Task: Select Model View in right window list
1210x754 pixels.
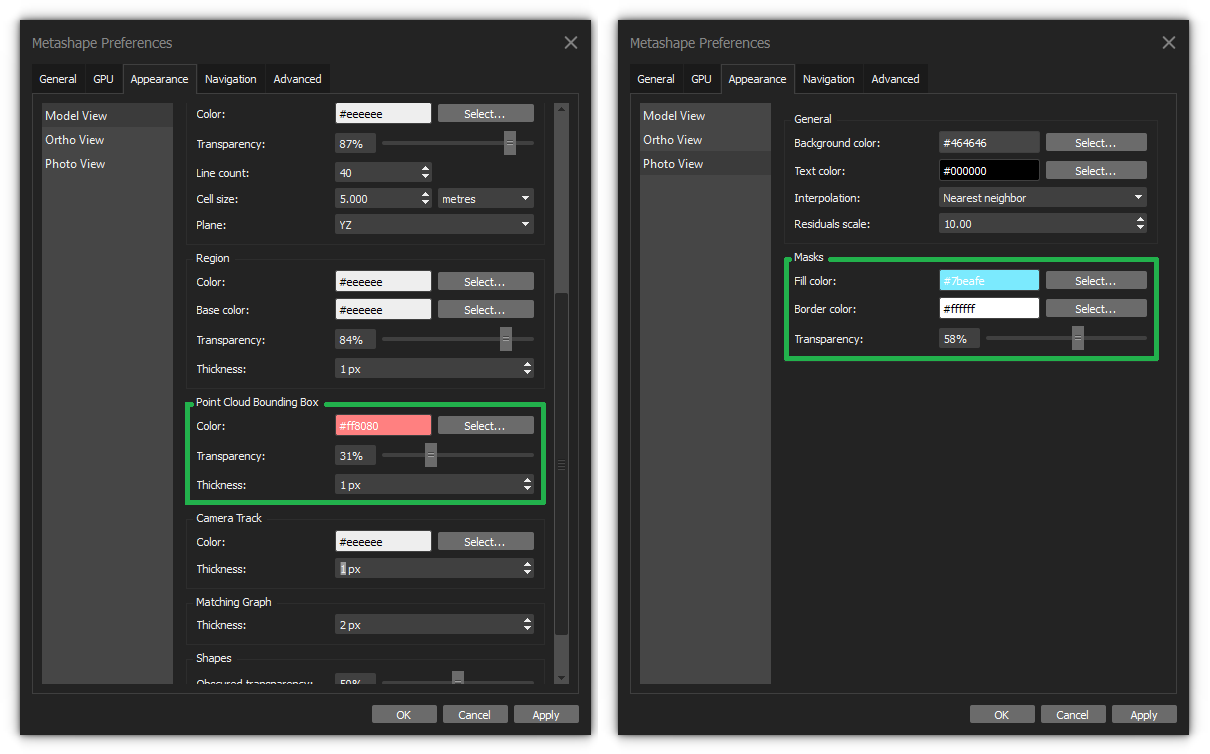Action: (705, 116)
